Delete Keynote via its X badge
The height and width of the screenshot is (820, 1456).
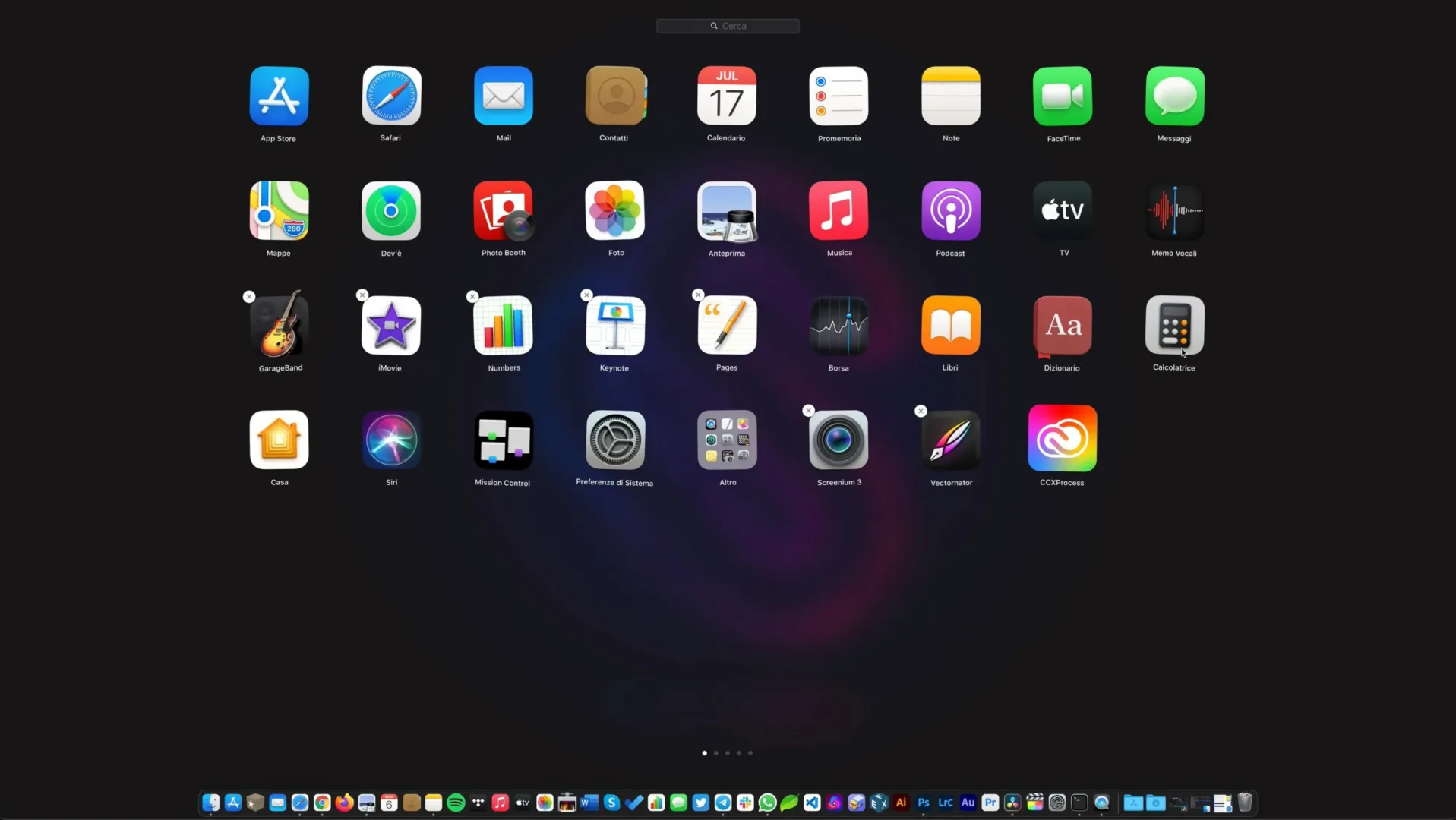(x=586, y=295)
